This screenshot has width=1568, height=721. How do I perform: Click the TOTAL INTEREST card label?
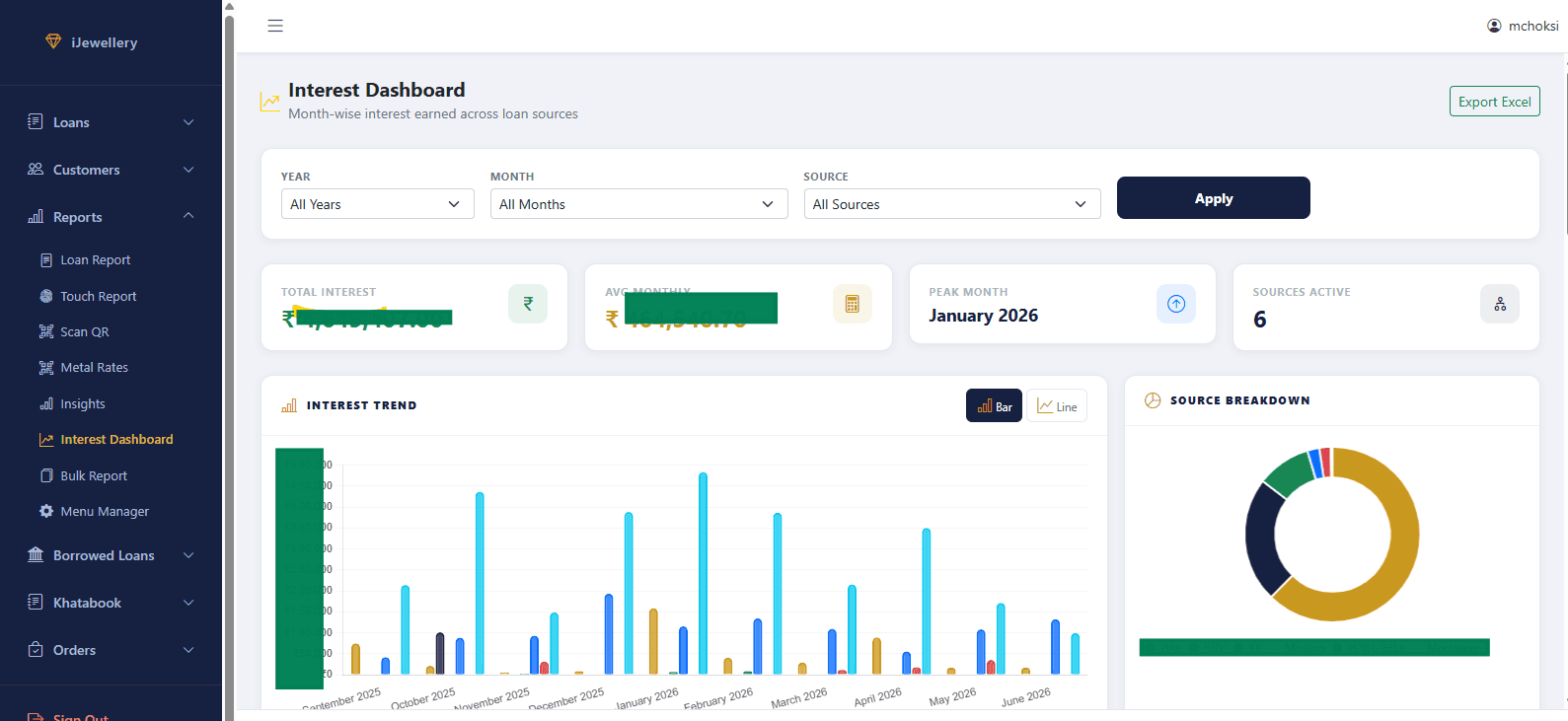pos(329,292)
